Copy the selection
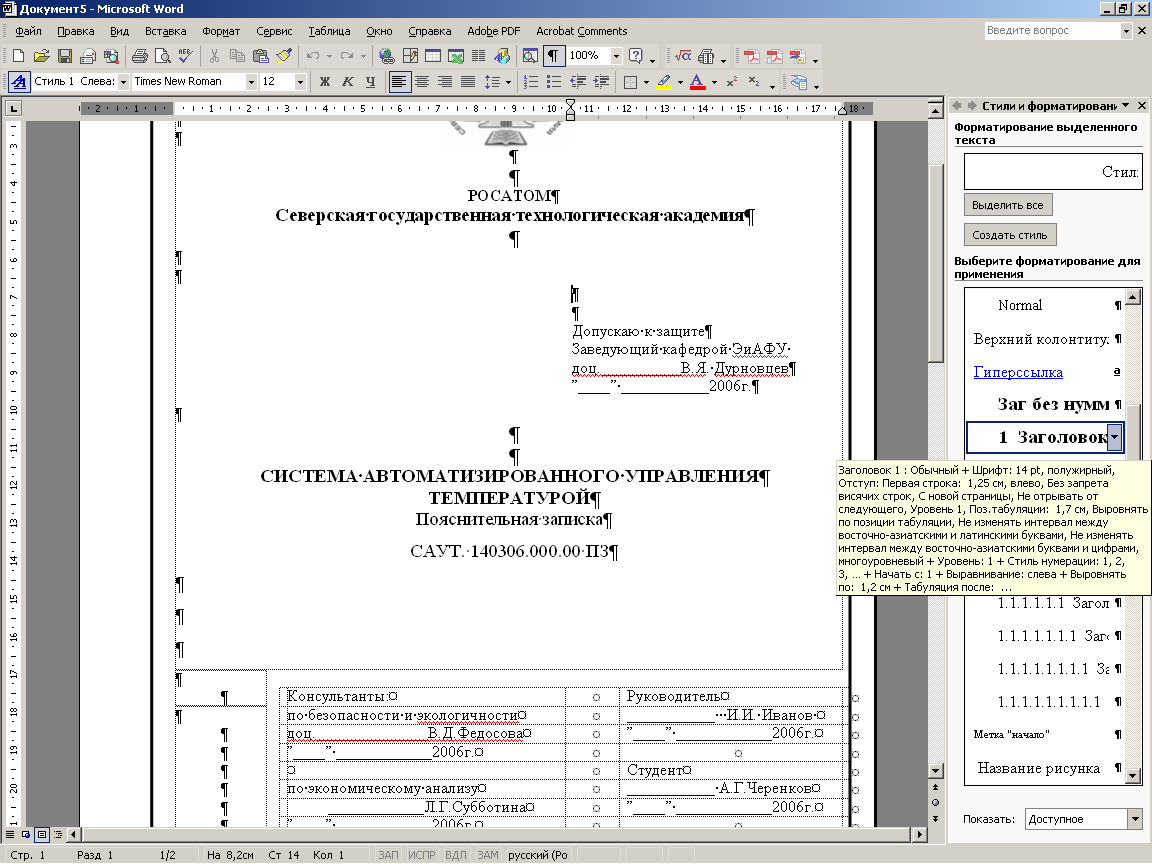Screen dimensions: 1152x864 237,56
